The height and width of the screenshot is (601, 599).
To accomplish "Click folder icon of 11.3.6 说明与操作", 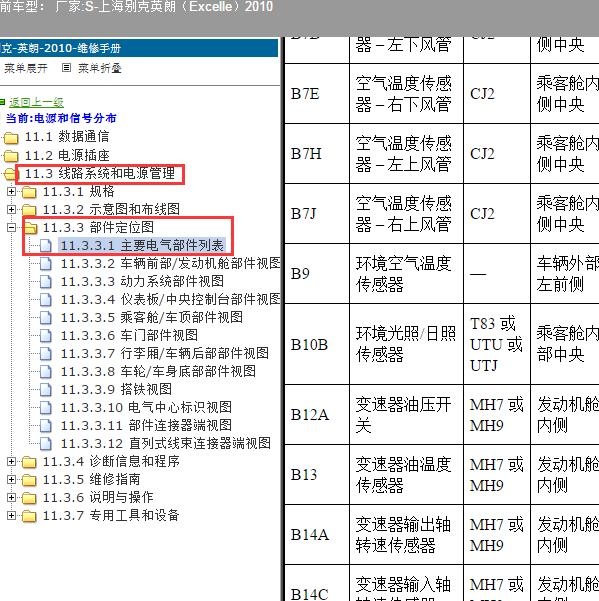I will point(29,498).
